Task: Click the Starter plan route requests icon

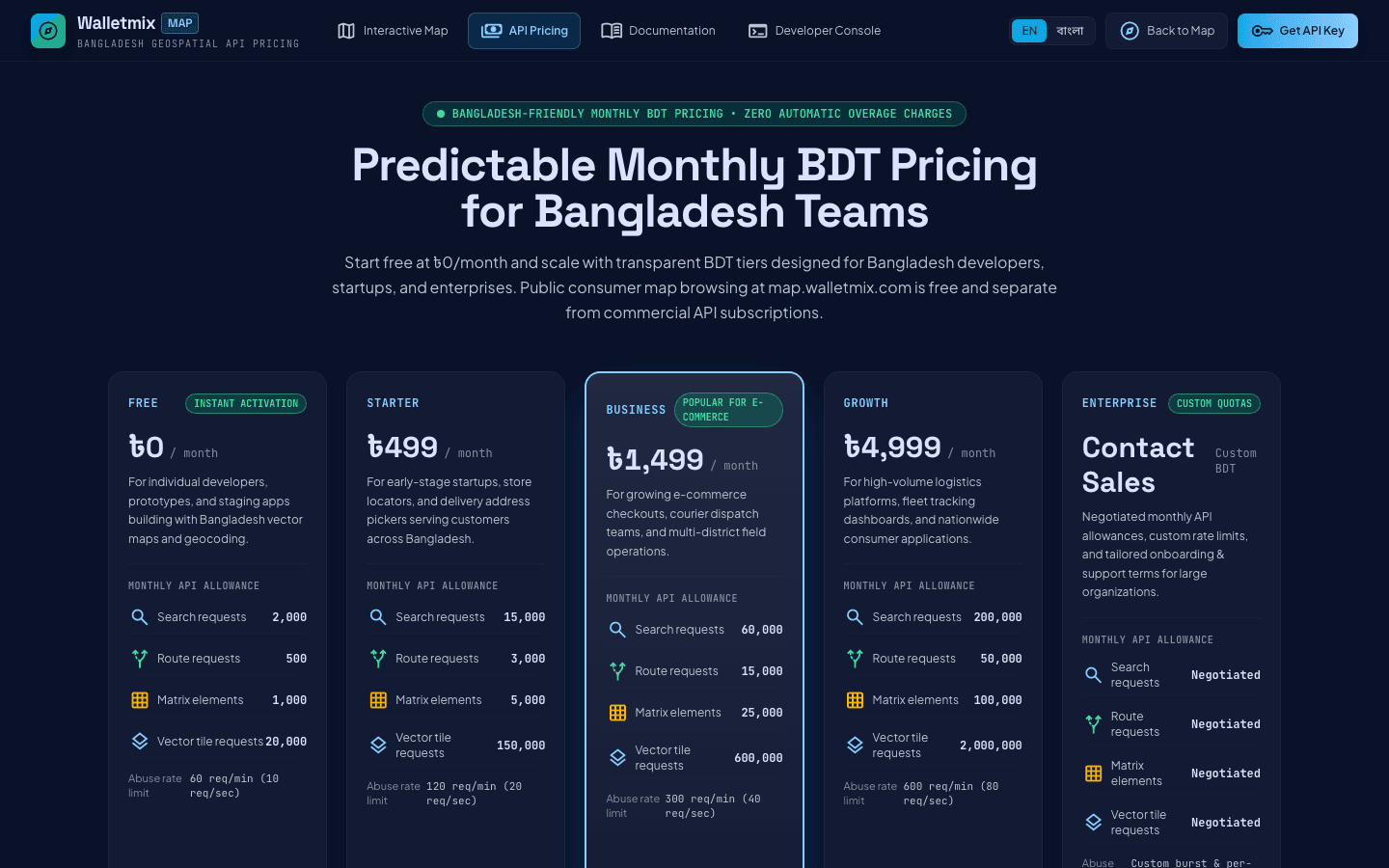Action: tap(378, 659)
